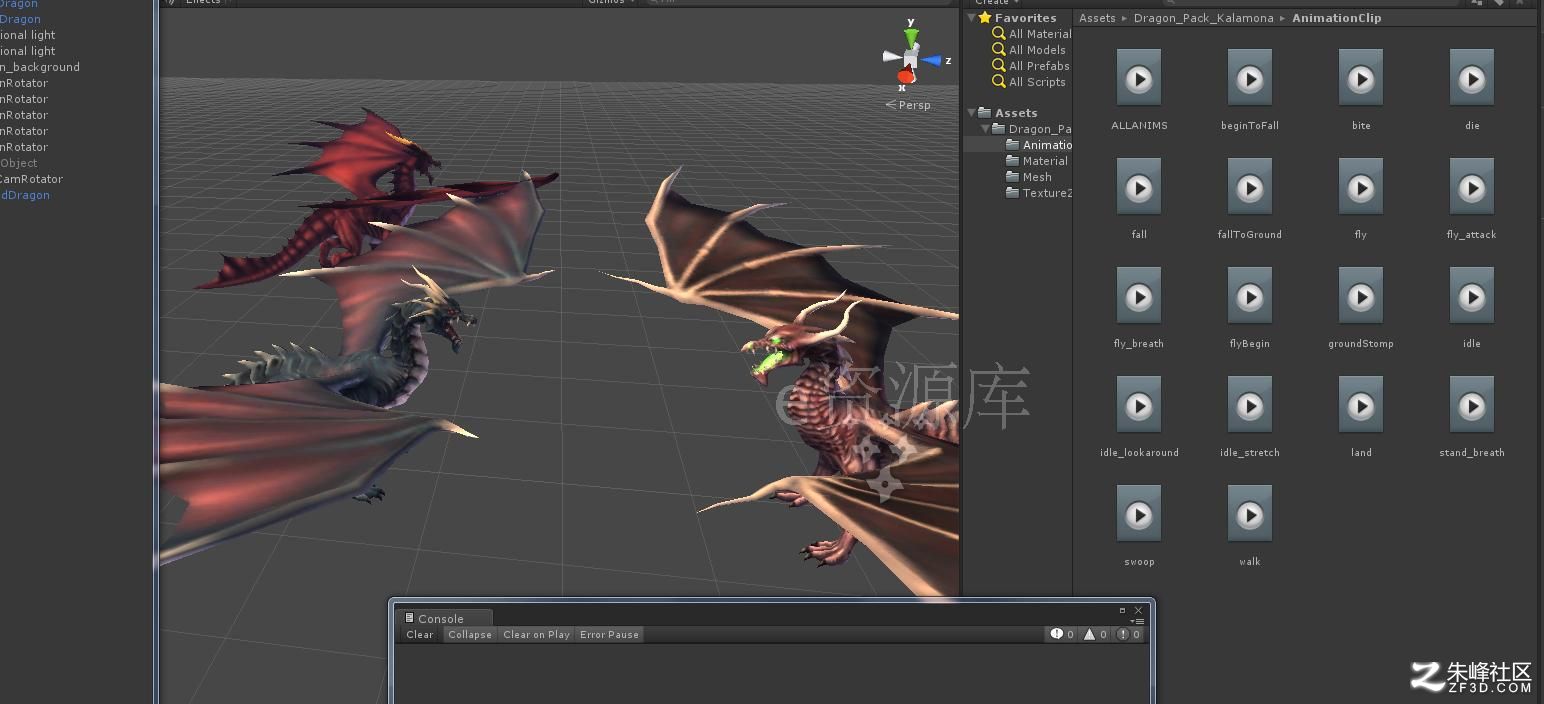
Task: Collapse the Assets folder arrow
Action: 971,113
